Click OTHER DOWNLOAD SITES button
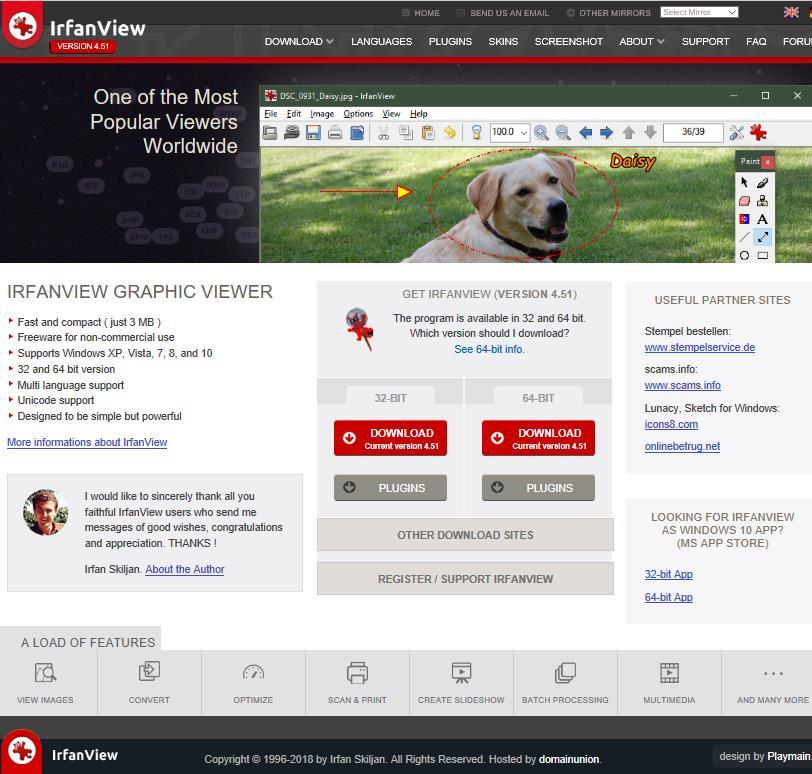 (x=465, y=535)
